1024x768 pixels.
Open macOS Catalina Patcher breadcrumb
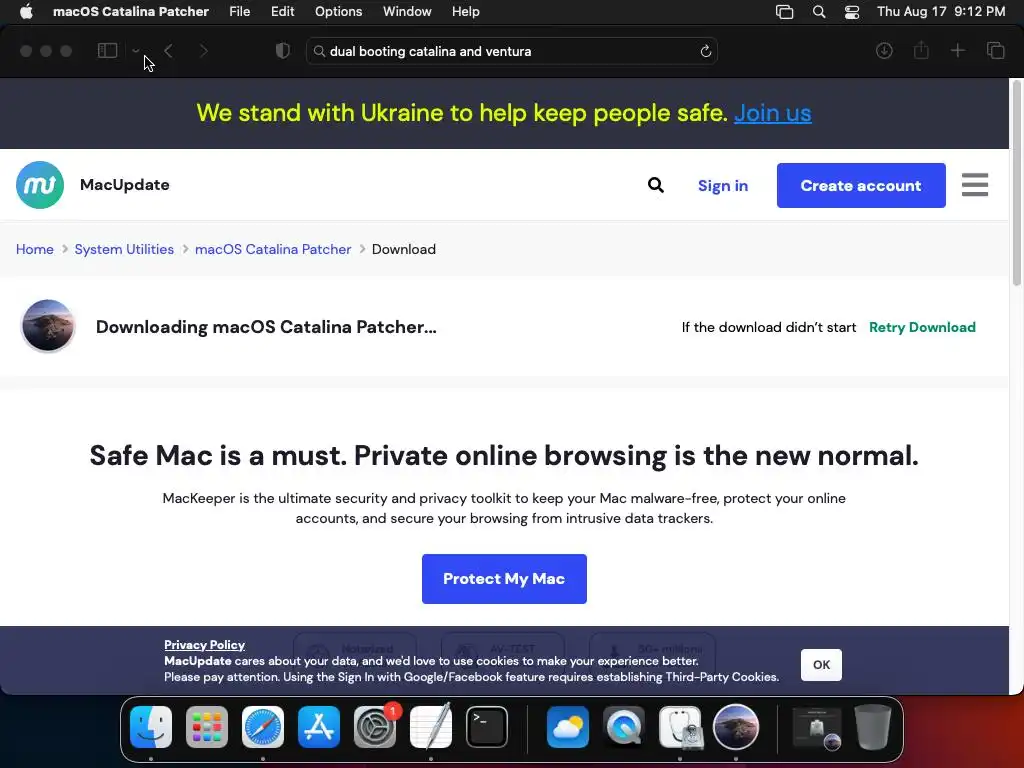273,249
